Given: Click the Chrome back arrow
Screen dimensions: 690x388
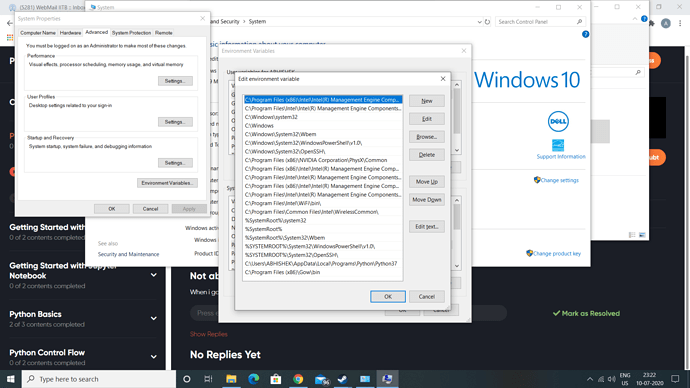Looking at the screenshot, I should pyautogui.click(x=10, y=23).
